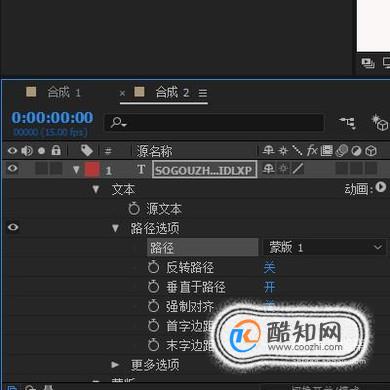Viewport: 390px width, 390px height.
Task: Open the composition mini-flowchart icon
Action: click(348, 123)
